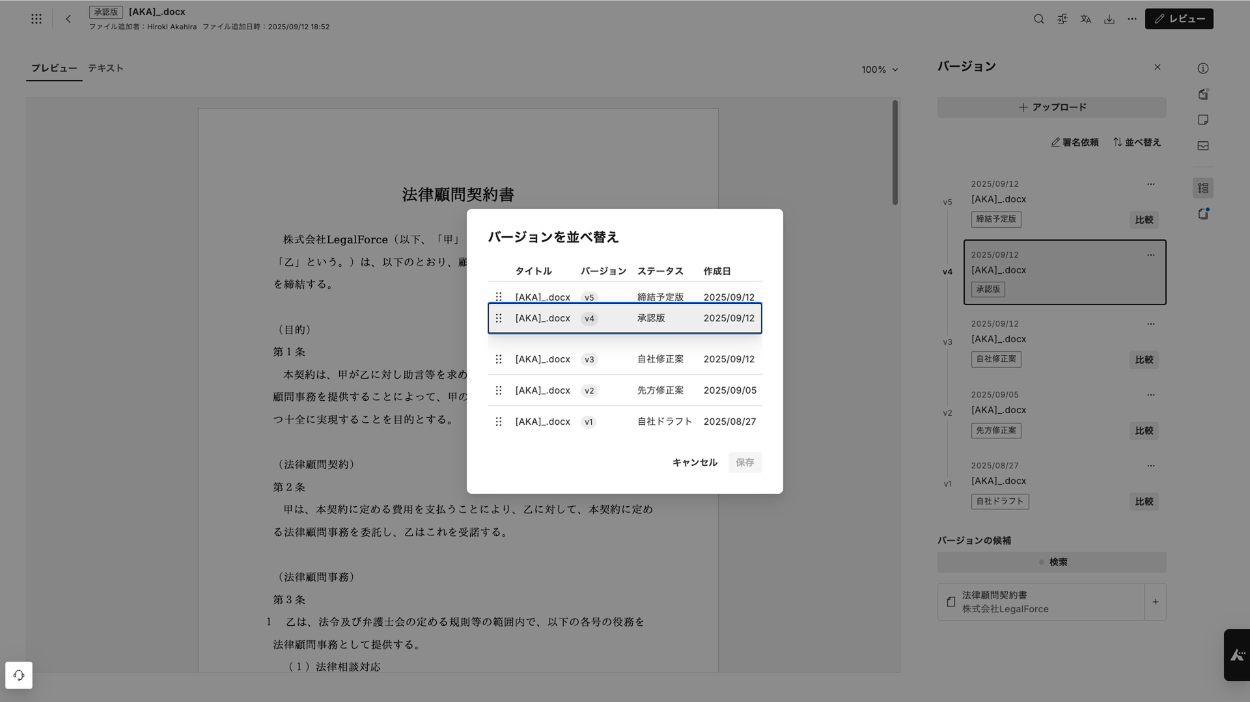
Task: Open the app grid launcher icon
Action: (36, 19)
